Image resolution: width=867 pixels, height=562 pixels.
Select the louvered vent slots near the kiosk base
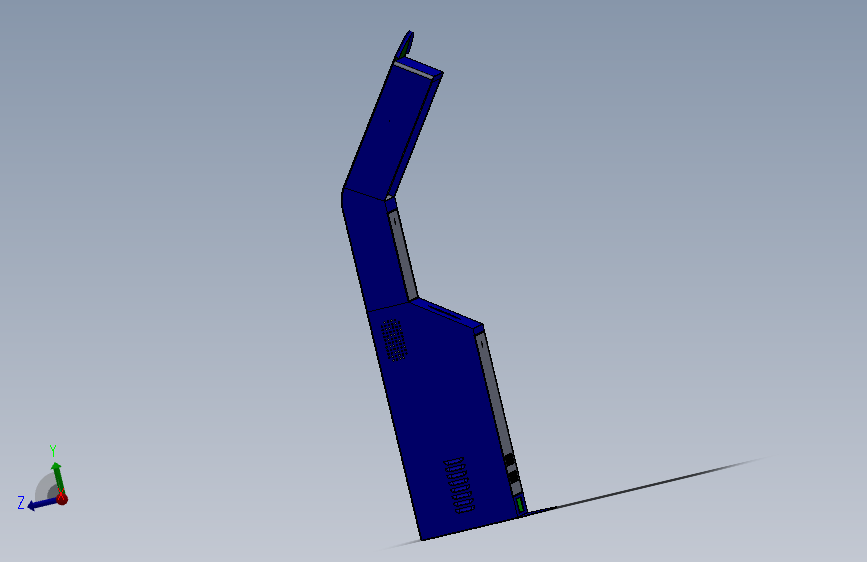(x=460, y=485)
